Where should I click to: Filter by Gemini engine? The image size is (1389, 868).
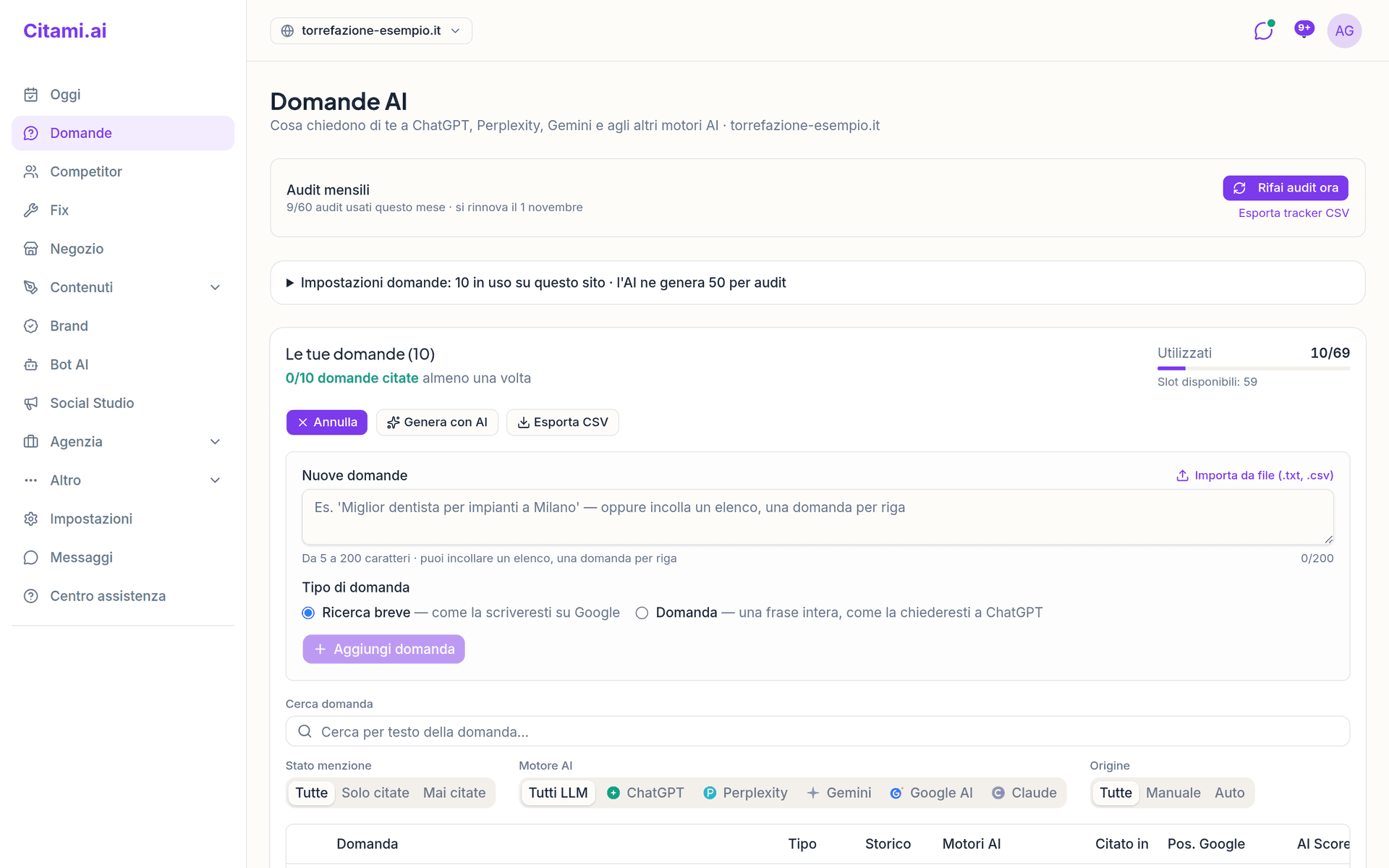[839, 793]
